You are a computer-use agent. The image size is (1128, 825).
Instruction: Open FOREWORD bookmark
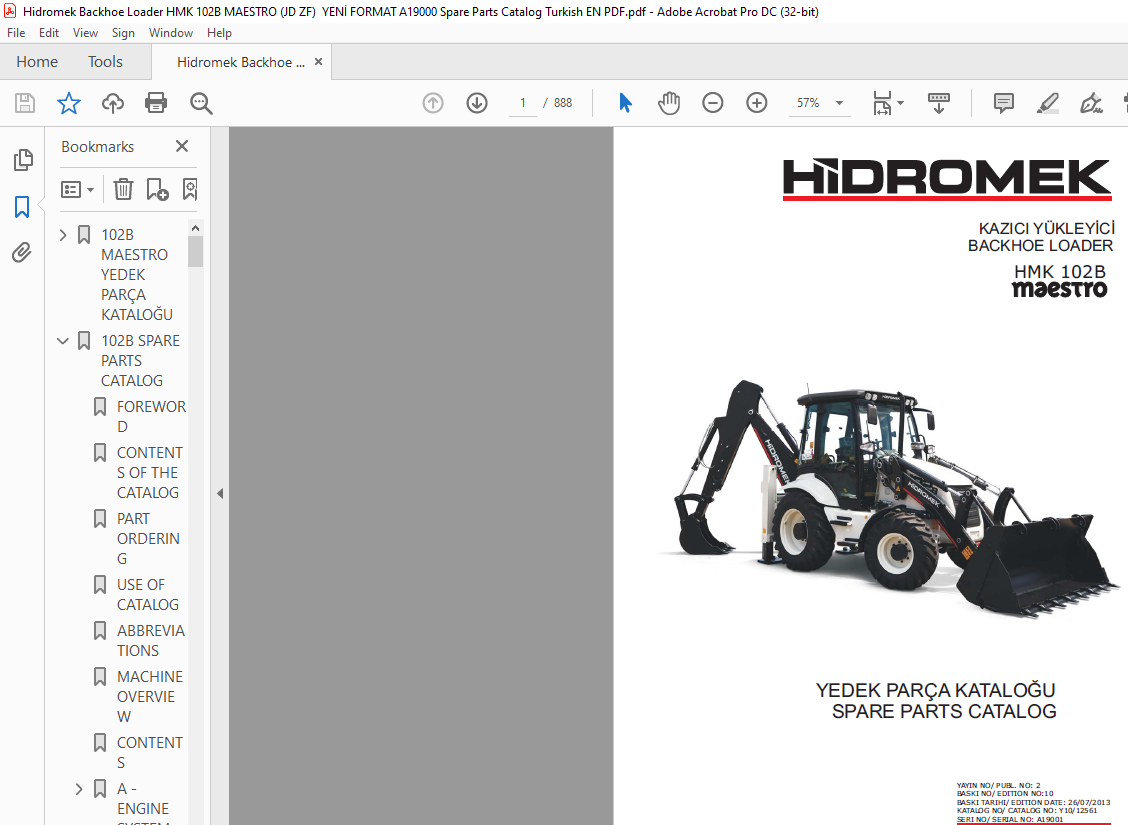pos(151,416)
